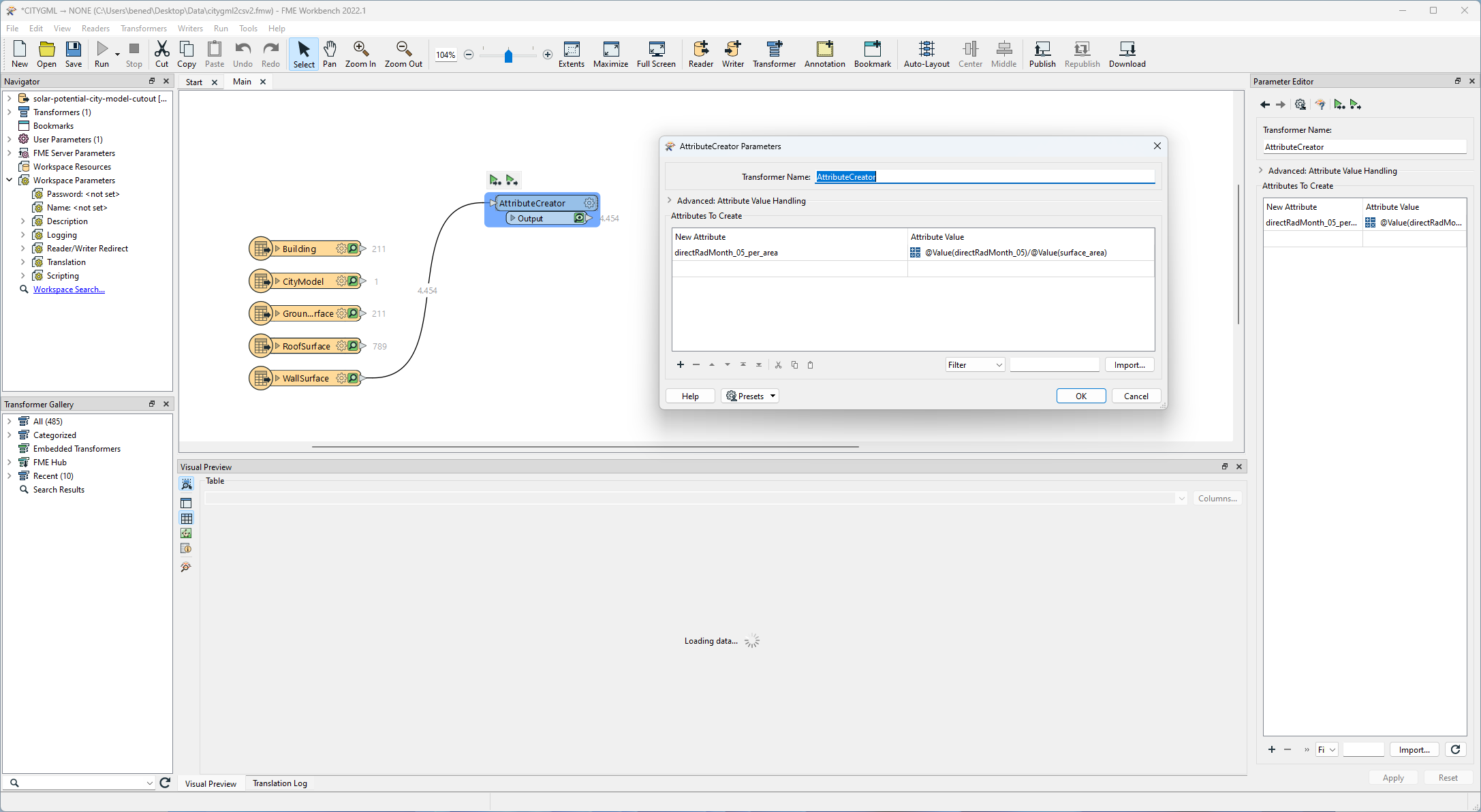Open the Transformers menu
The height and width of the screenshot is (812, 1481).
click(144, 29)
